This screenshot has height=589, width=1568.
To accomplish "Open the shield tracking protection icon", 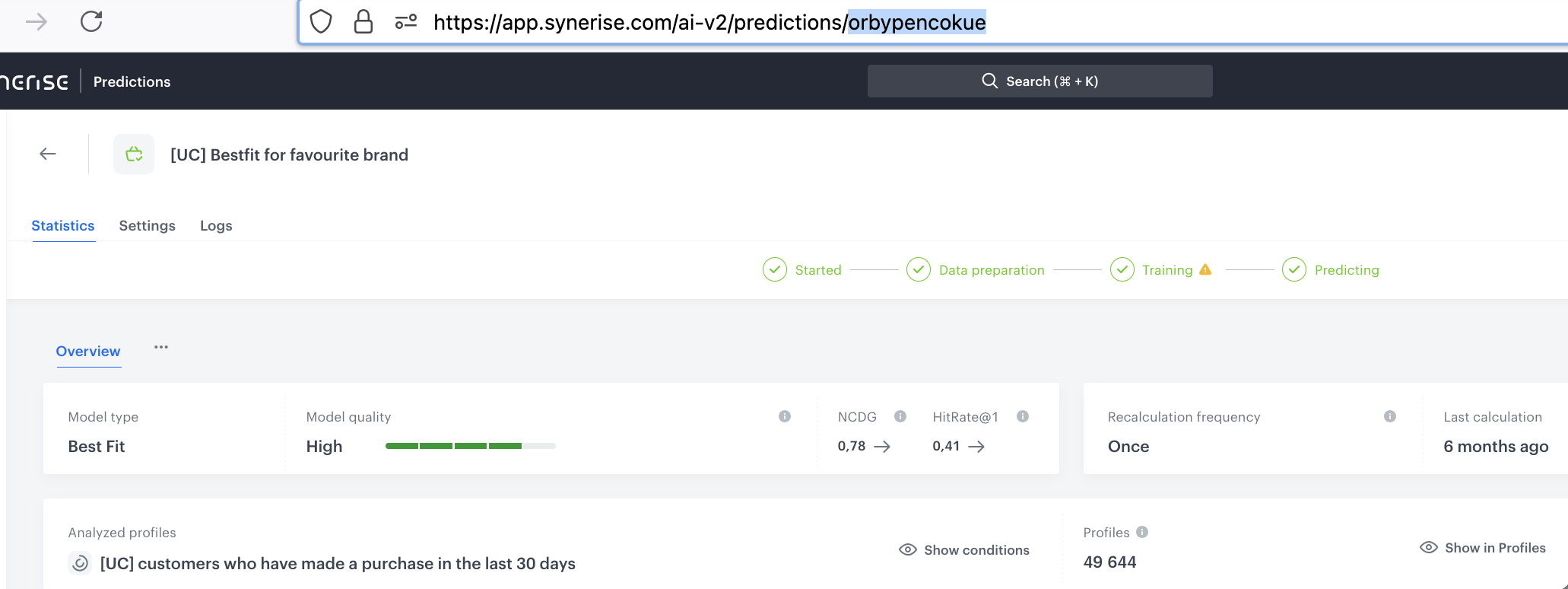I will [x=321, y=21].
